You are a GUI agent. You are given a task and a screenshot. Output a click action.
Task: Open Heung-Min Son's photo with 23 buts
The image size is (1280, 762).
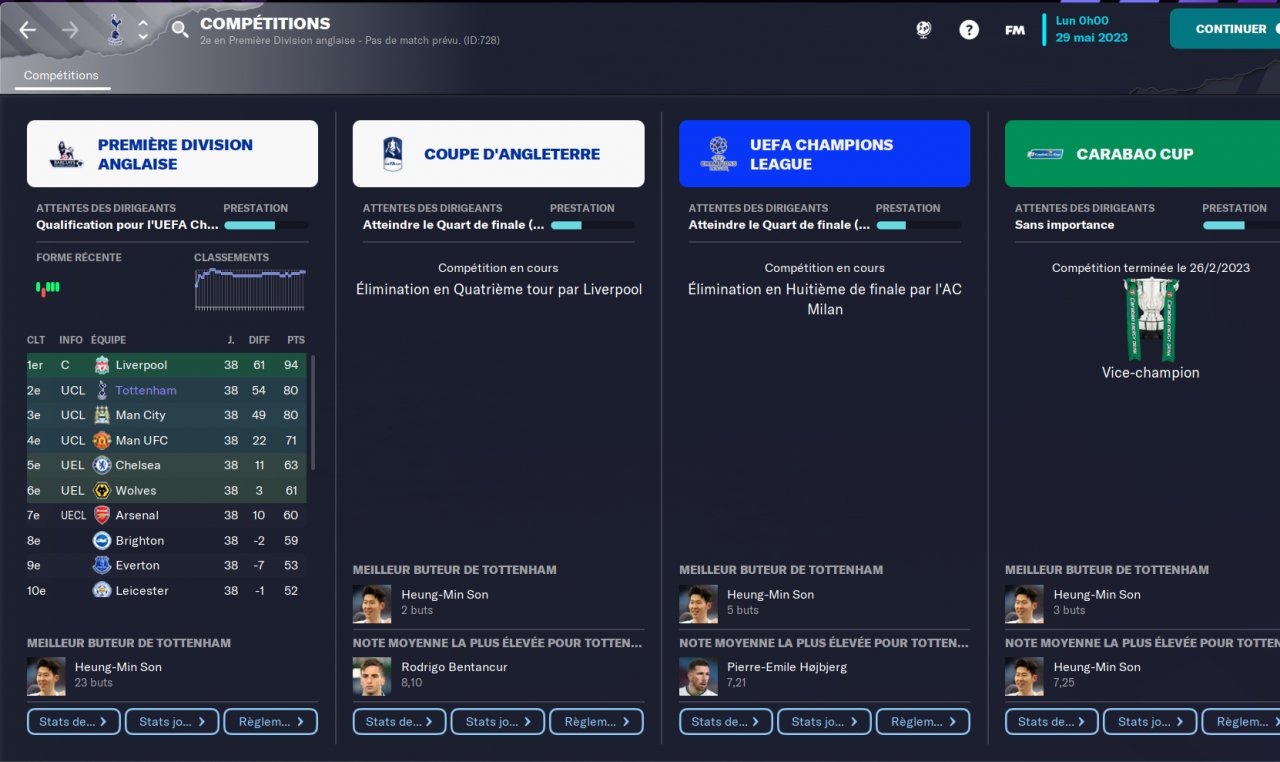pos(46,677)
